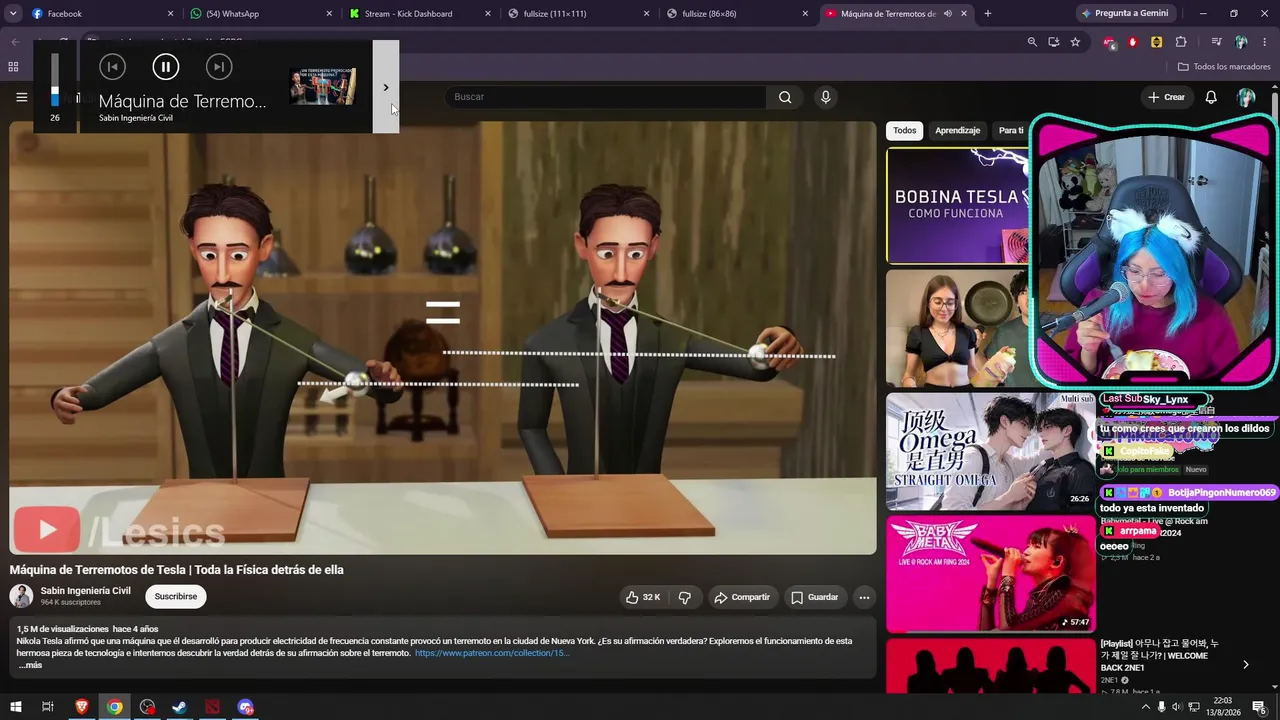Open YouTube guide hamburger menu
The height and width of the screenshot is (720, 1280).
pyautogui.click(x=21, y=97)
